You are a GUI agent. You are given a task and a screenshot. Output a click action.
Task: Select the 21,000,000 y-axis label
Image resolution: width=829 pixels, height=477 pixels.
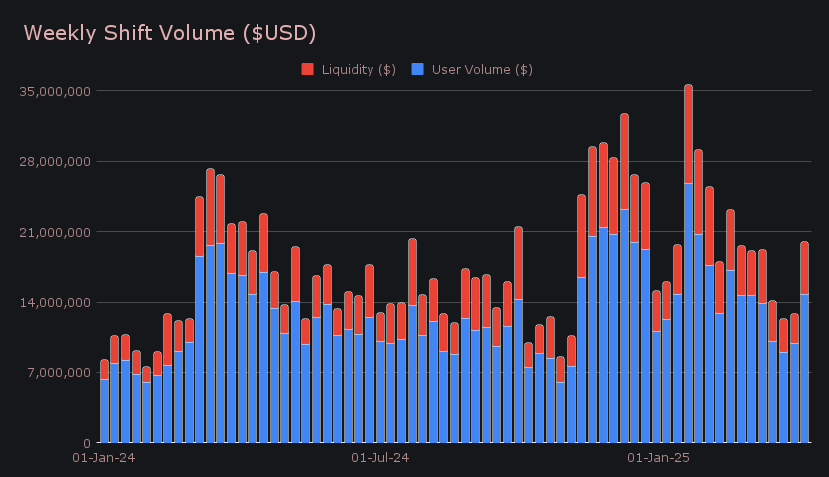55,232
